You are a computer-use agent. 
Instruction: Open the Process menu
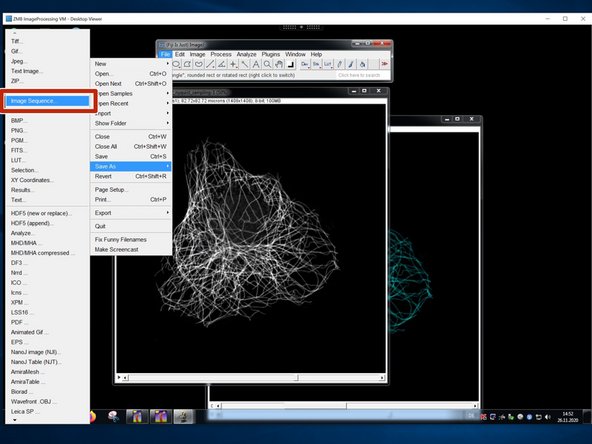221,54
